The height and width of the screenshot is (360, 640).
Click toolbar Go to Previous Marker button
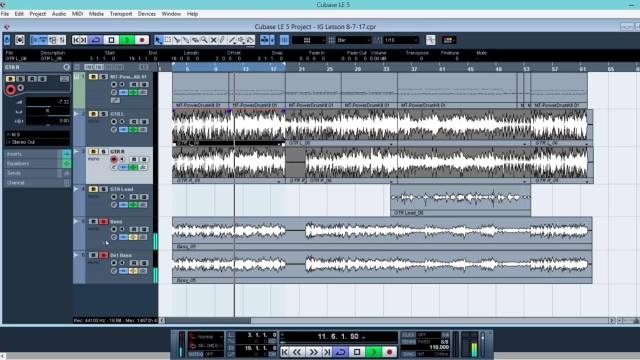[x=76, y=40]
